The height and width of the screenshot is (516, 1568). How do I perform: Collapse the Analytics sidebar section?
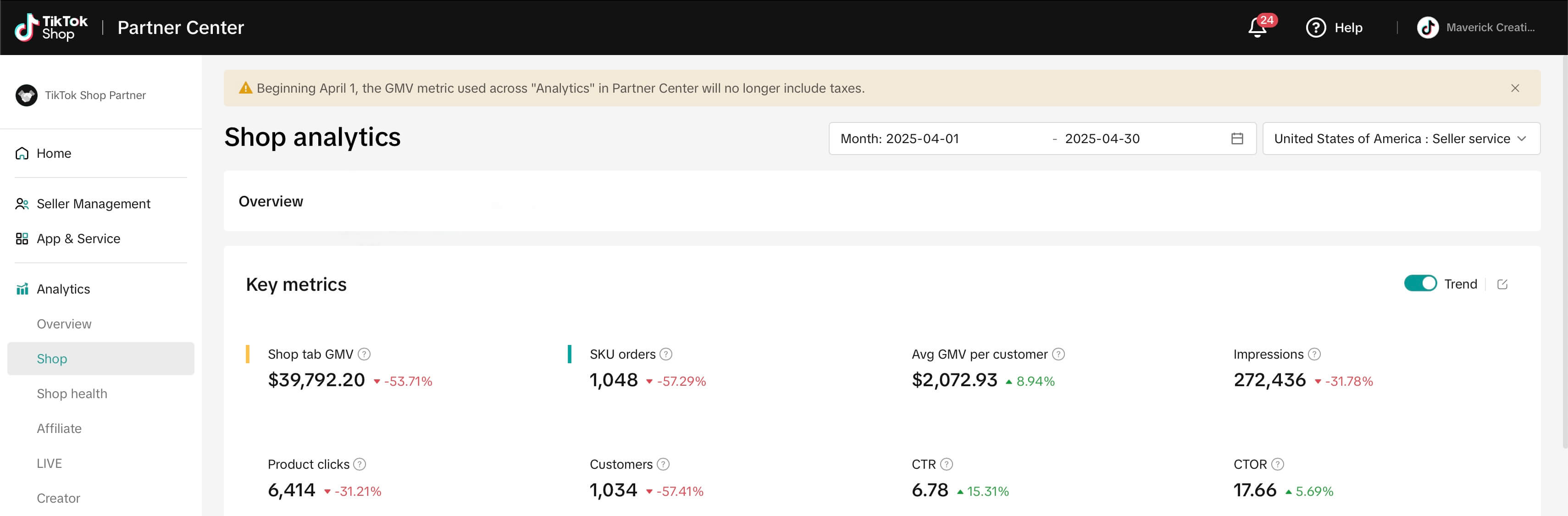point(63,289)
